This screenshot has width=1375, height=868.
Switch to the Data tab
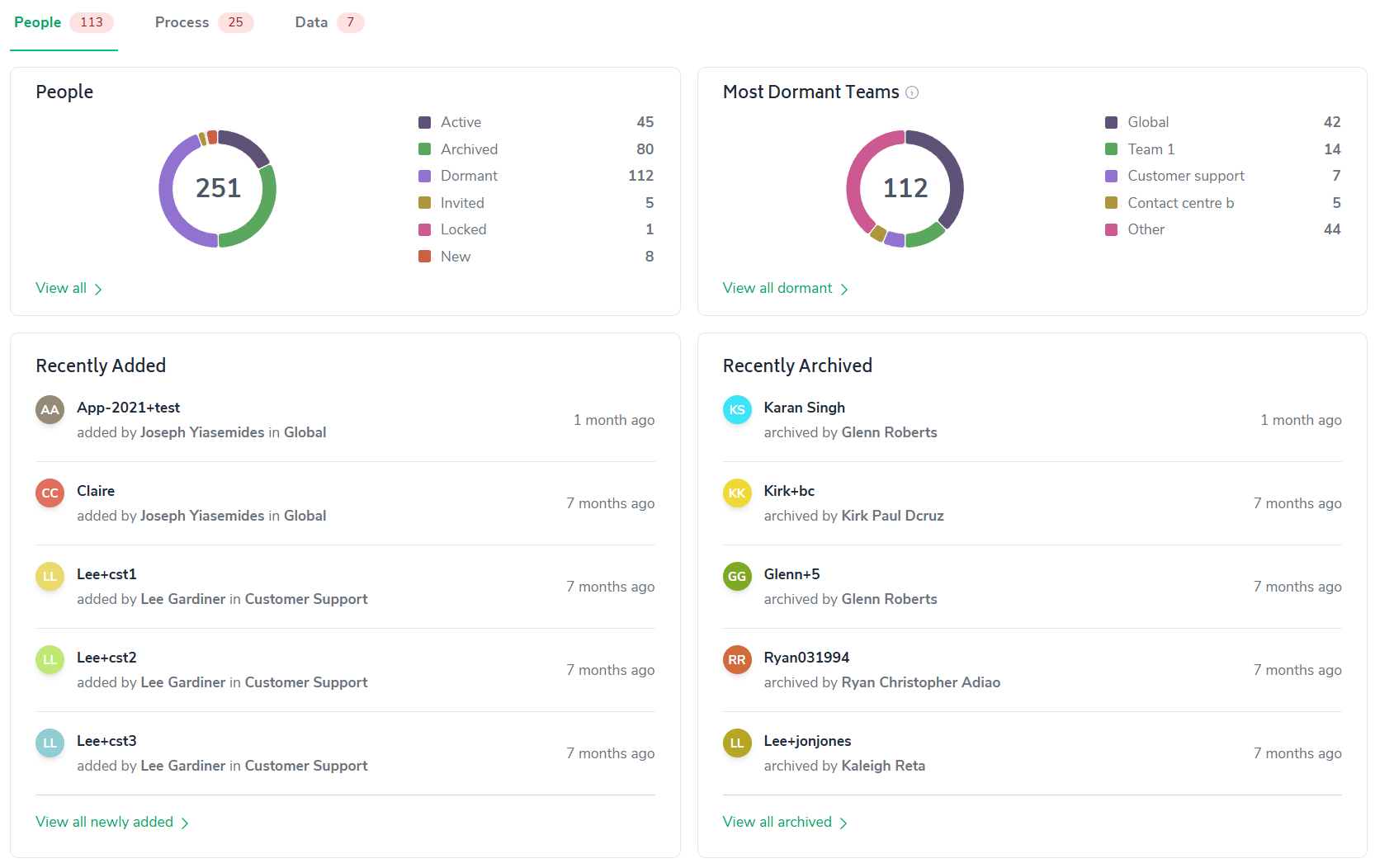point(329,23)
